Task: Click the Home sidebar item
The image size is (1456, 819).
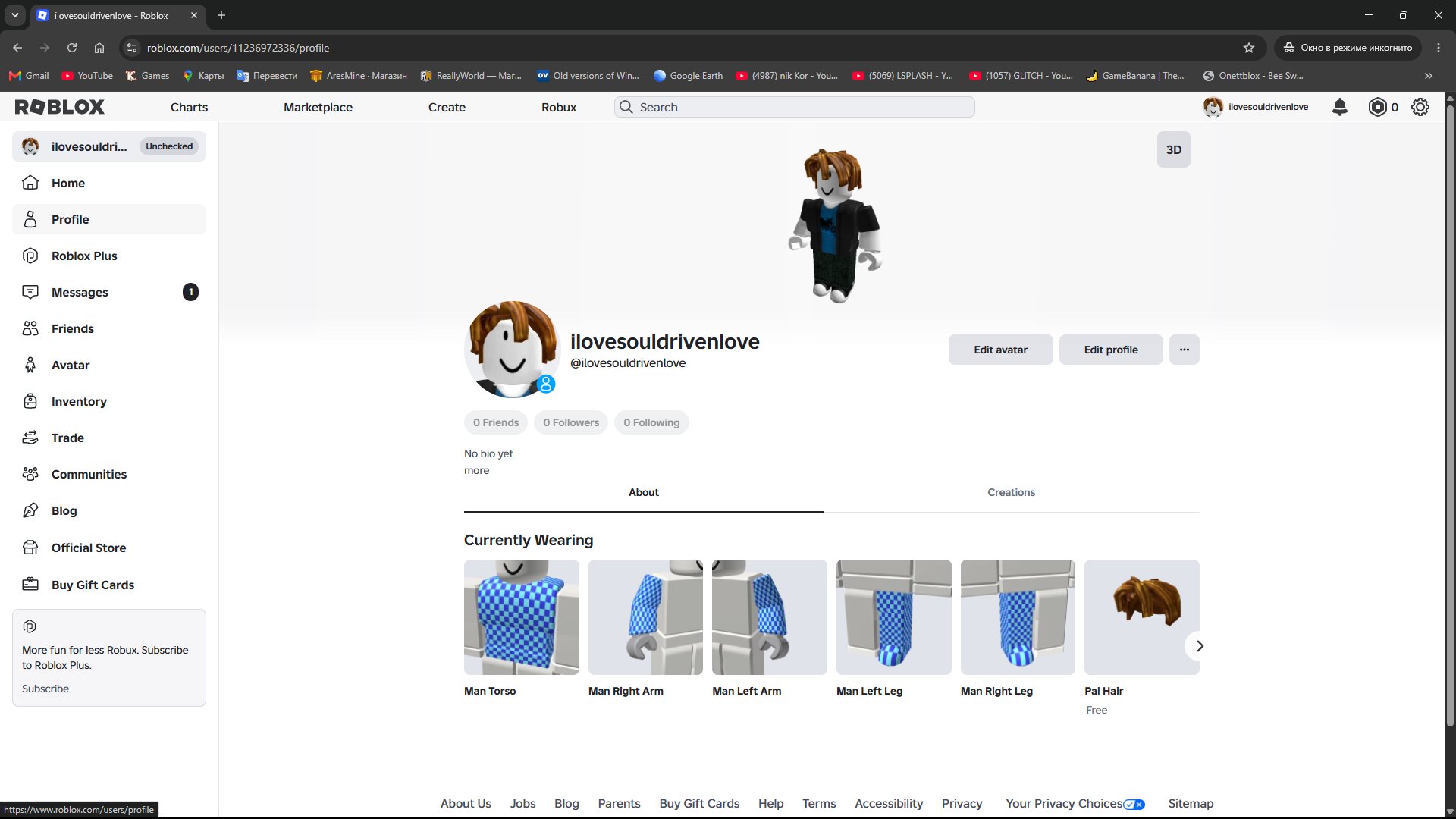Action: [109, 183]
